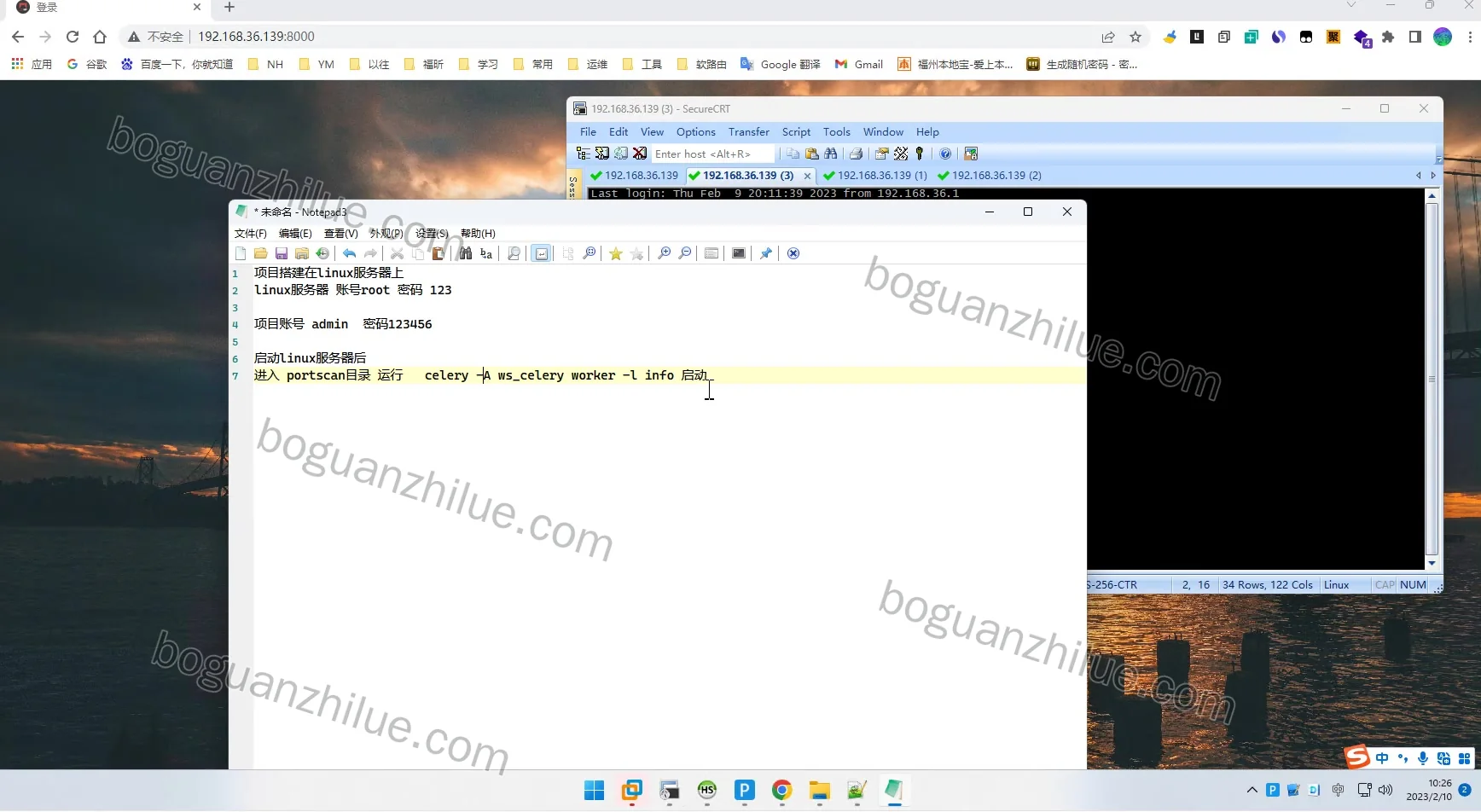Viewport: 1481px width, 812px height.
Task: Undo the last edit in Notepad3
Action: click(350, 253)
